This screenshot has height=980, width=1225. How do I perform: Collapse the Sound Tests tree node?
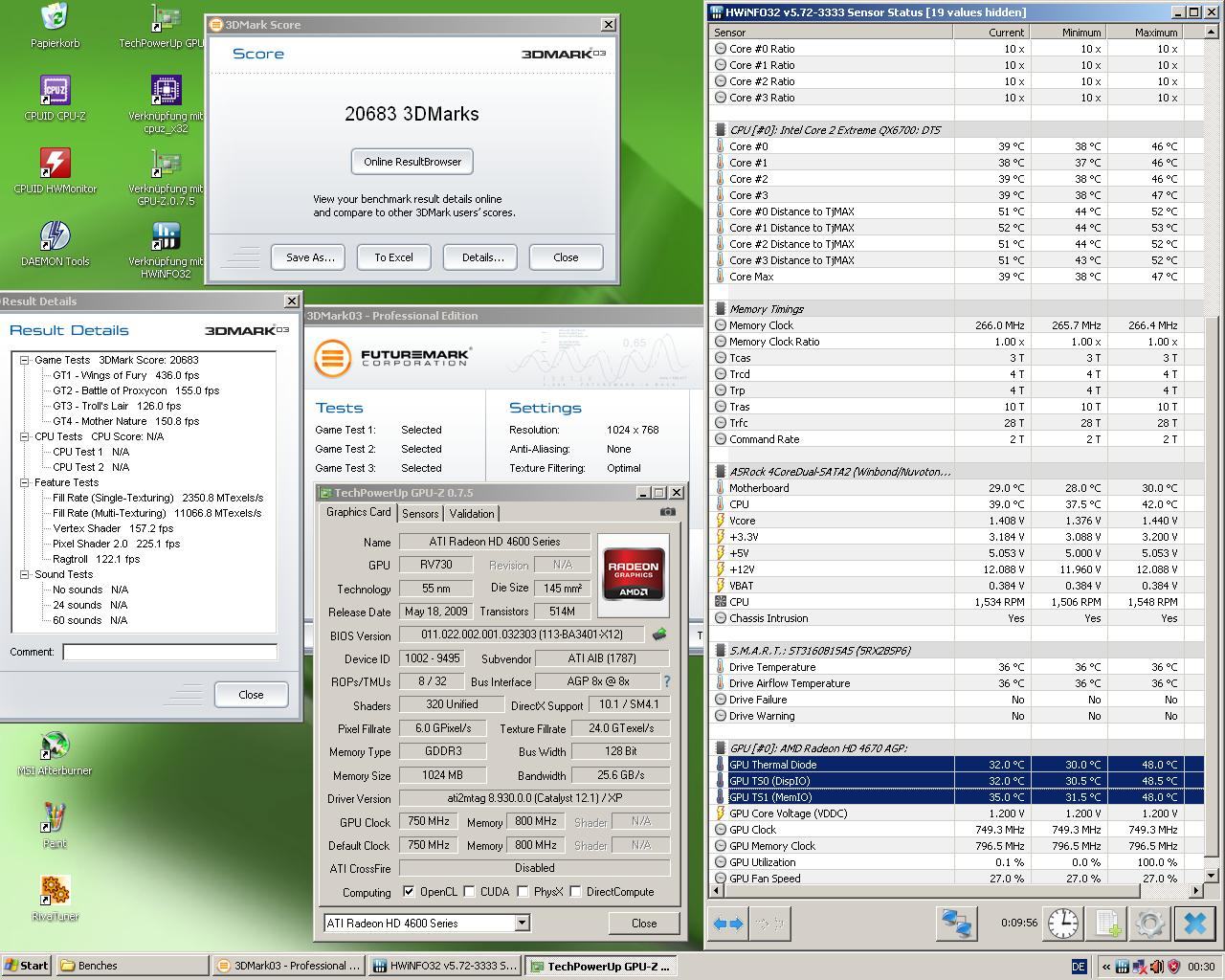coord(24,574)
